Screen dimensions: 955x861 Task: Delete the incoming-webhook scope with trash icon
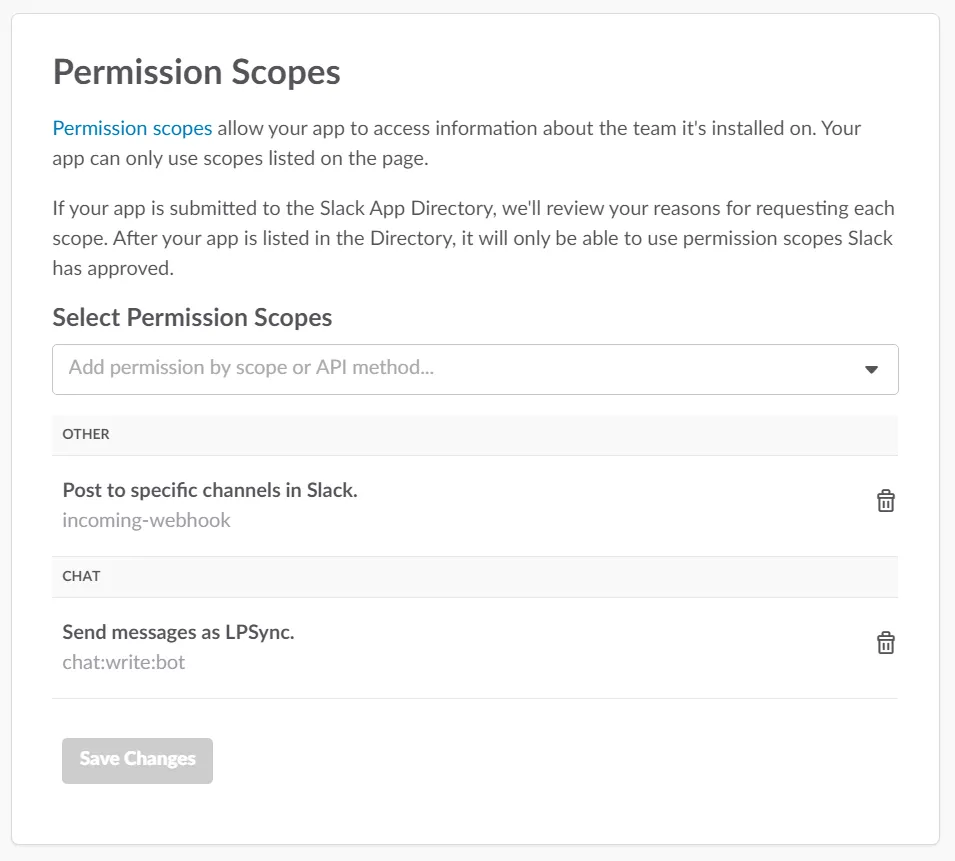(885, 501)
